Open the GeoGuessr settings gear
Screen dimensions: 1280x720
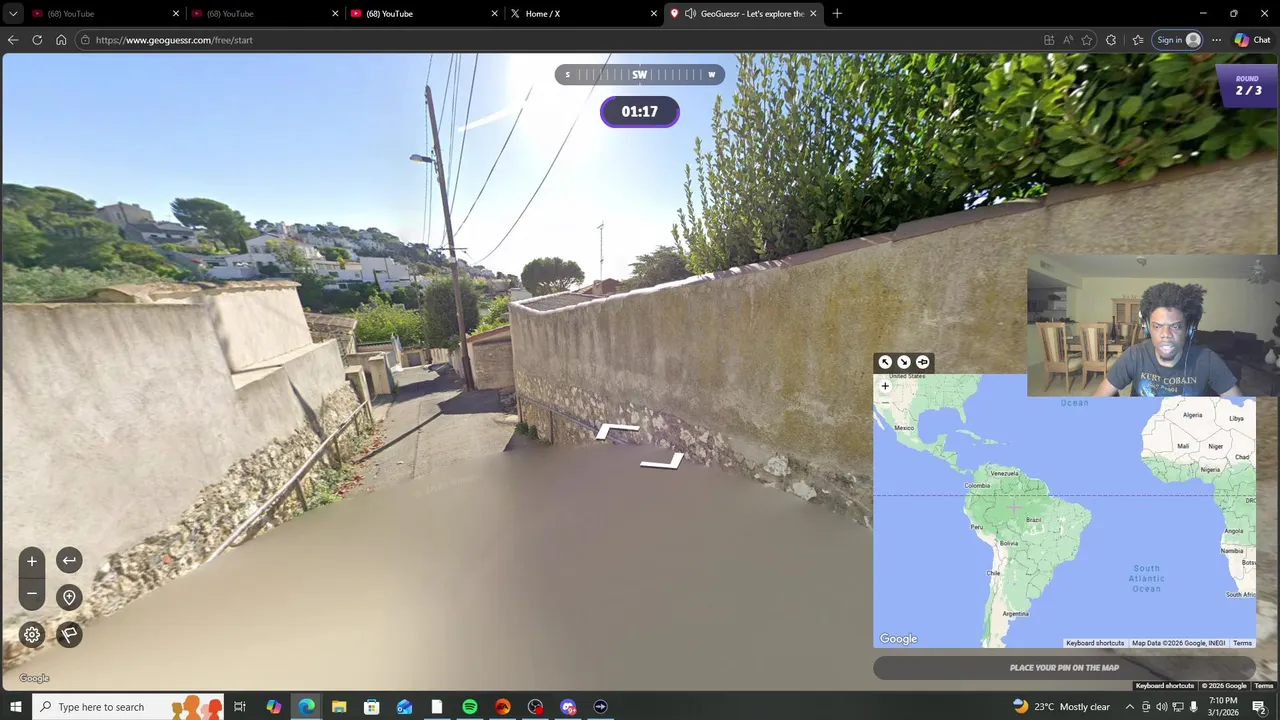(32, 634)
